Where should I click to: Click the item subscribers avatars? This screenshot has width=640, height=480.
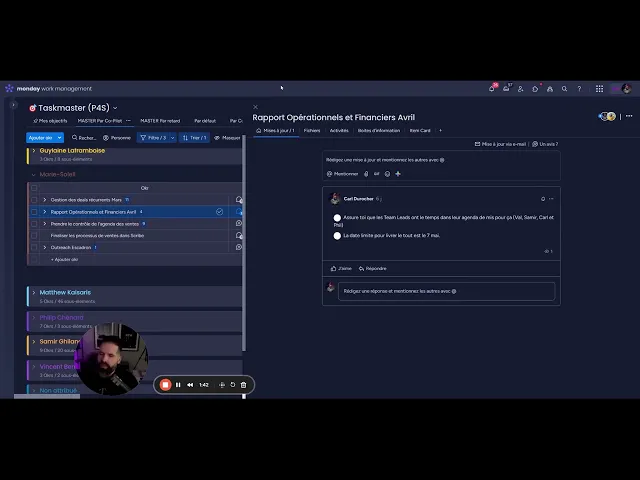point(607,117)
